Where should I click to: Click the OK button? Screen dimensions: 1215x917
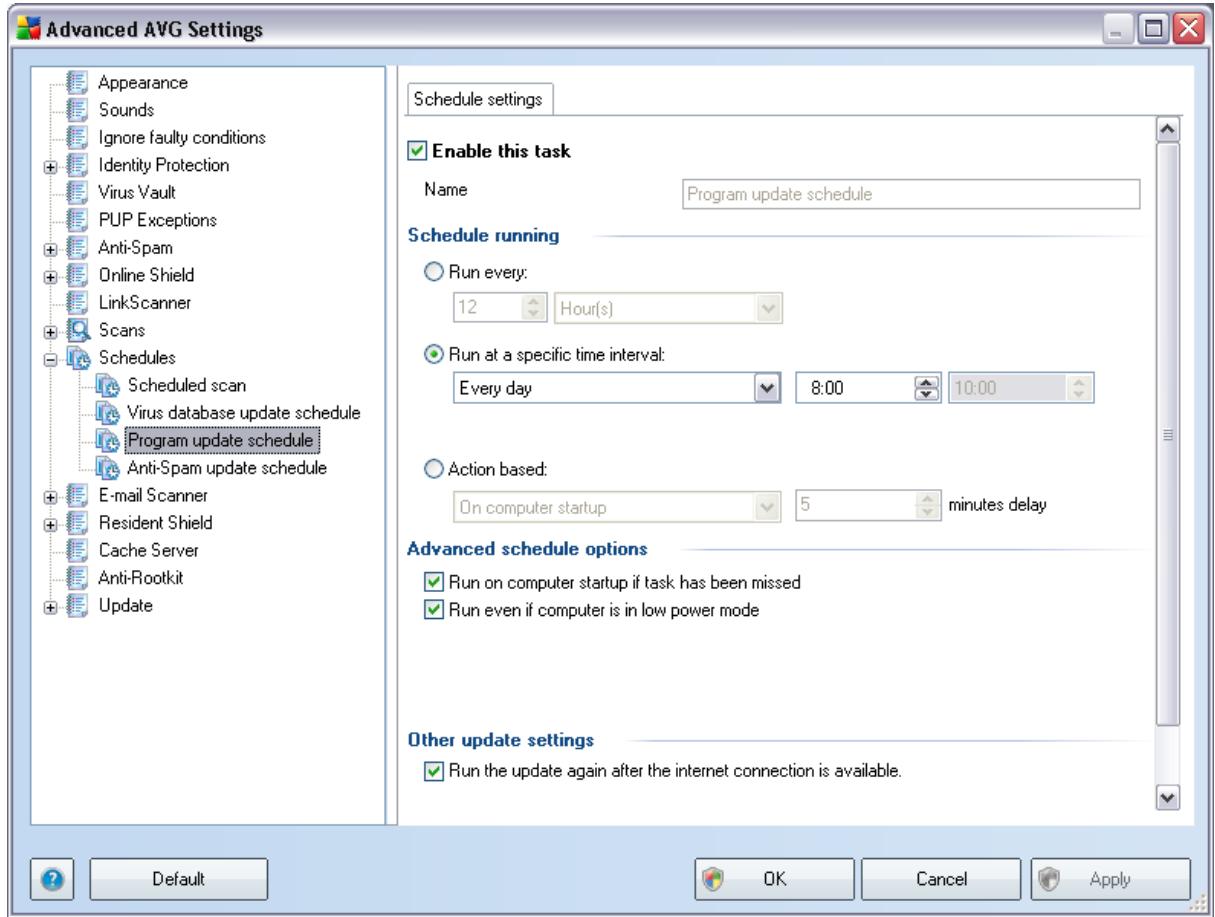[x=774, y=879]
